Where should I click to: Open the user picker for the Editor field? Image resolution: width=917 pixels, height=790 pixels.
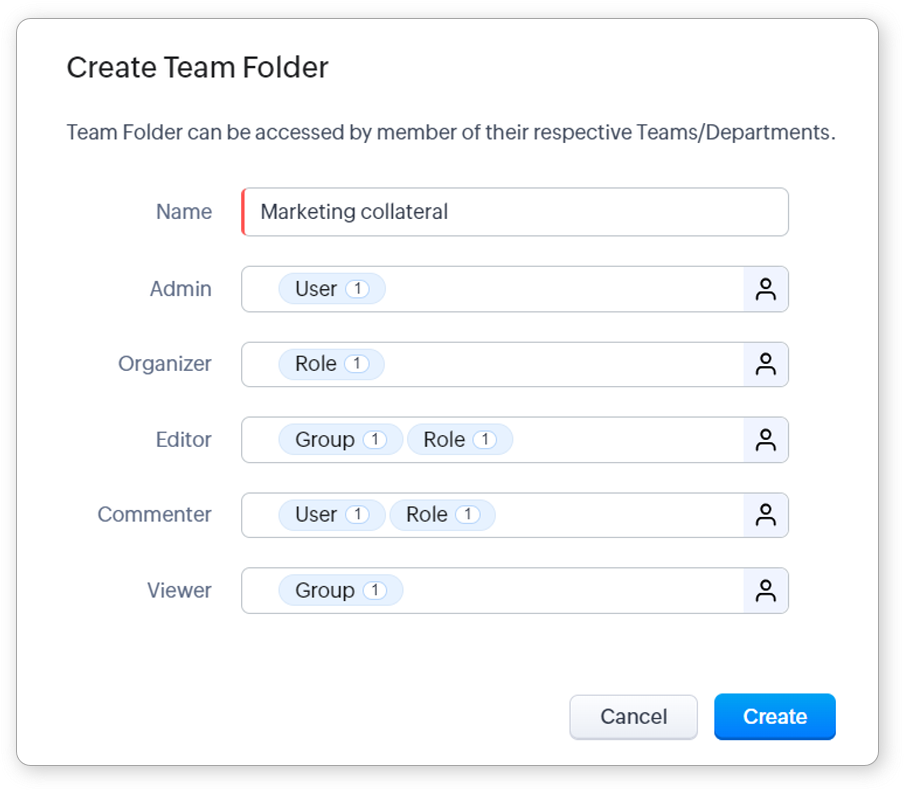[x=766, y=440]
